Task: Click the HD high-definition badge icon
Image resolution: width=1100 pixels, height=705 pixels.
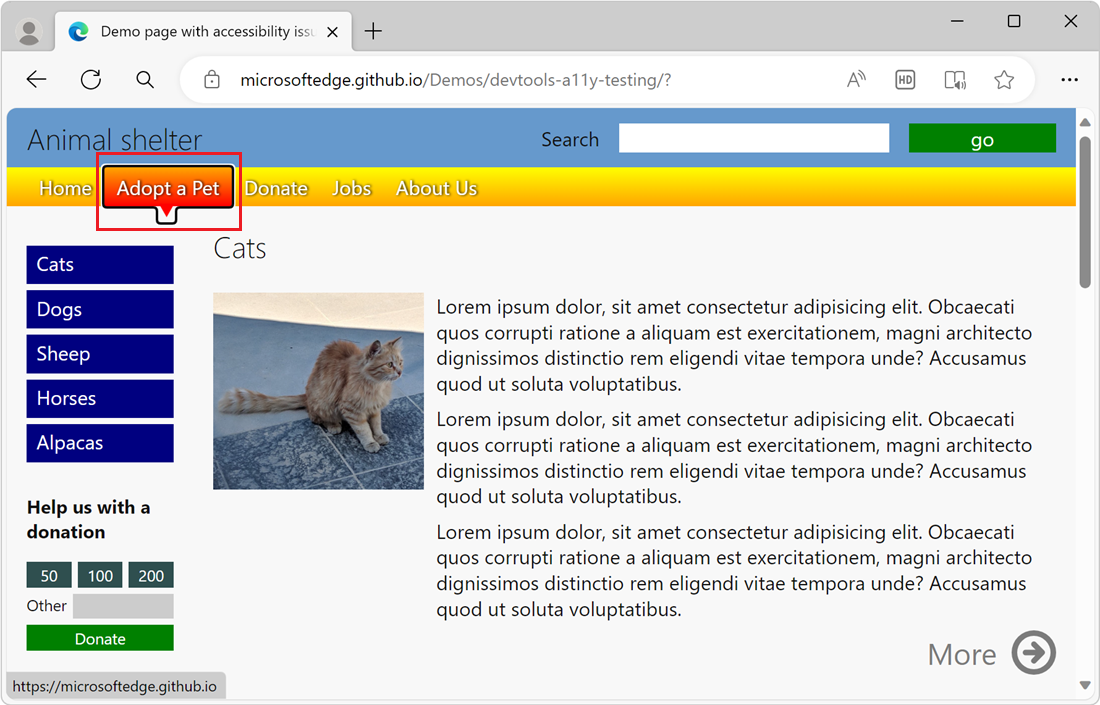Action: tap(905, 79)
